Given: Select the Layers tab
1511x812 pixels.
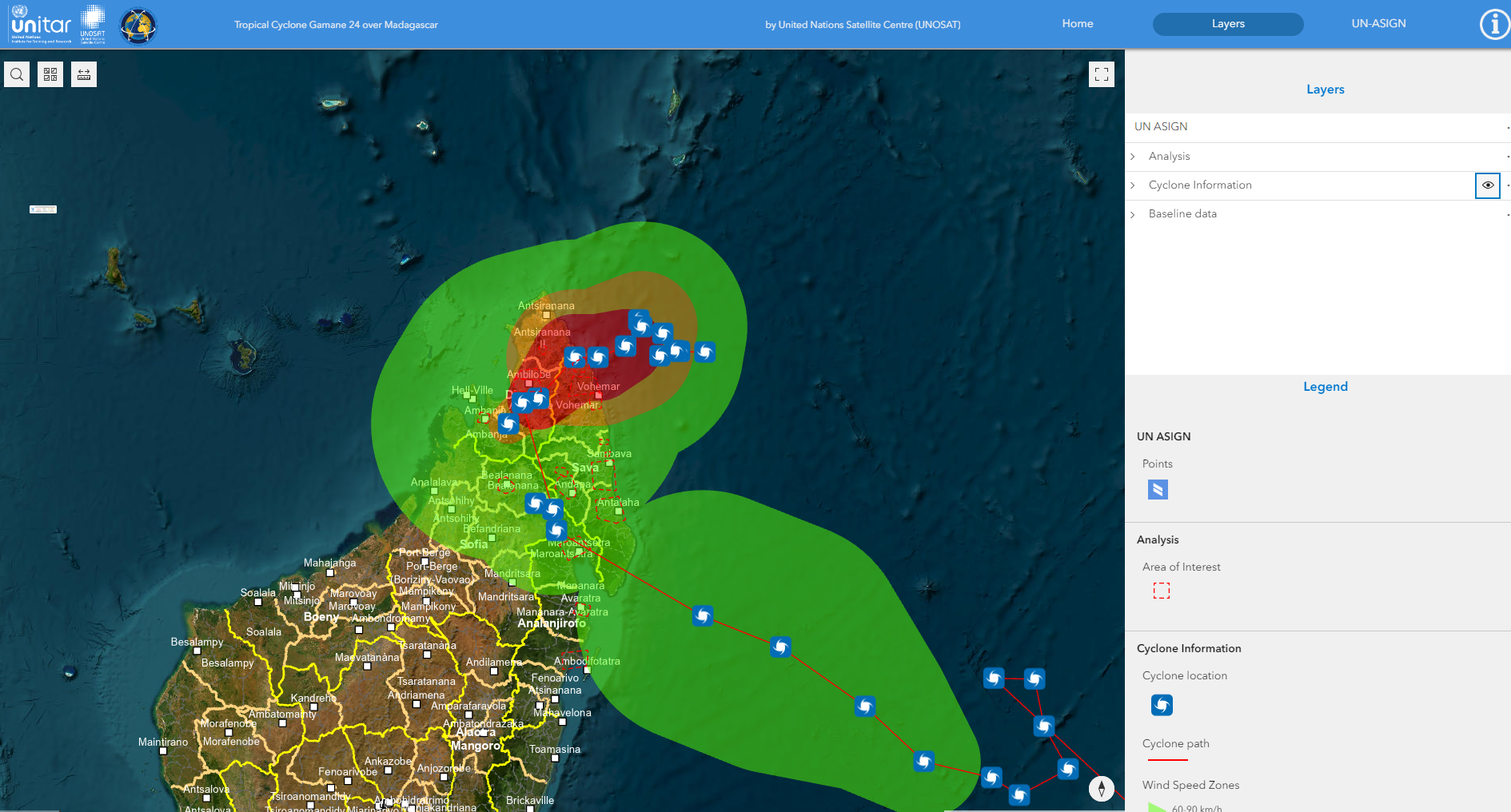Looking at the screenshot, I should [x=1227, y=24].
